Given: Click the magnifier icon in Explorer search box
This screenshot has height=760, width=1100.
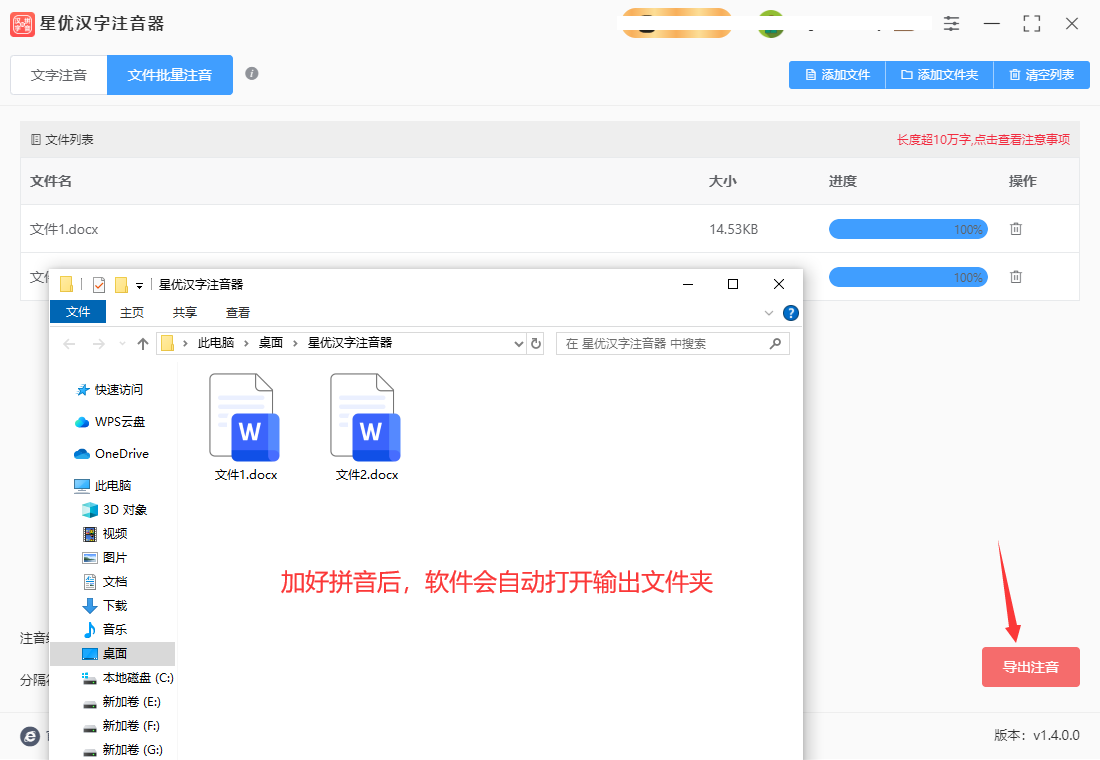Looking at the screenshot, I should point(775,343).
